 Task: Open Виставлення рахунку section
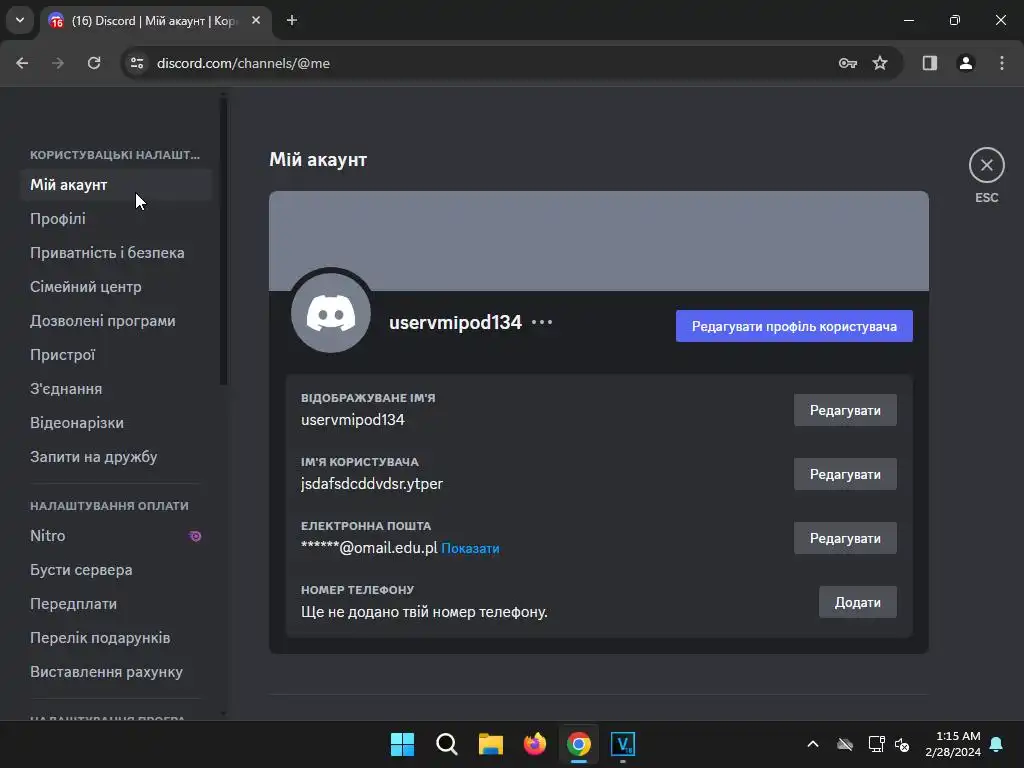116,671
